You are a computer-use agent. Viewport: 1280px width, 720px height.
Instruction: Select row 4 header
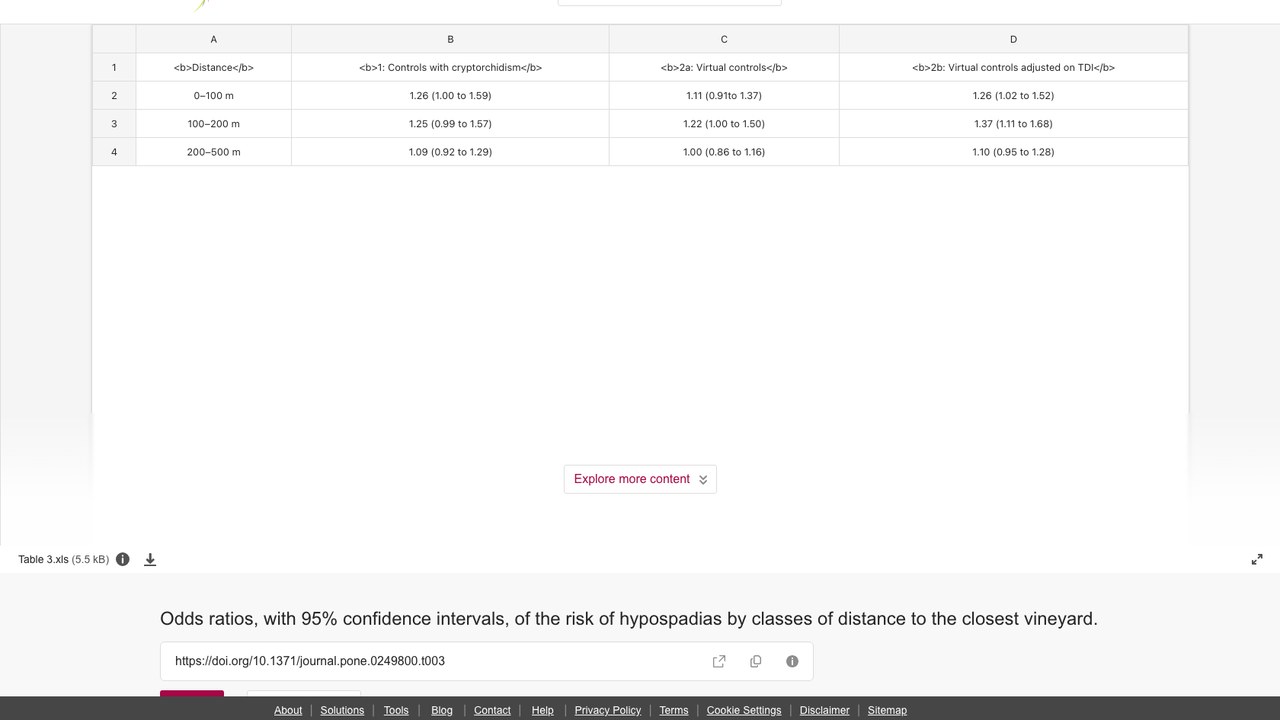(114, 151)
